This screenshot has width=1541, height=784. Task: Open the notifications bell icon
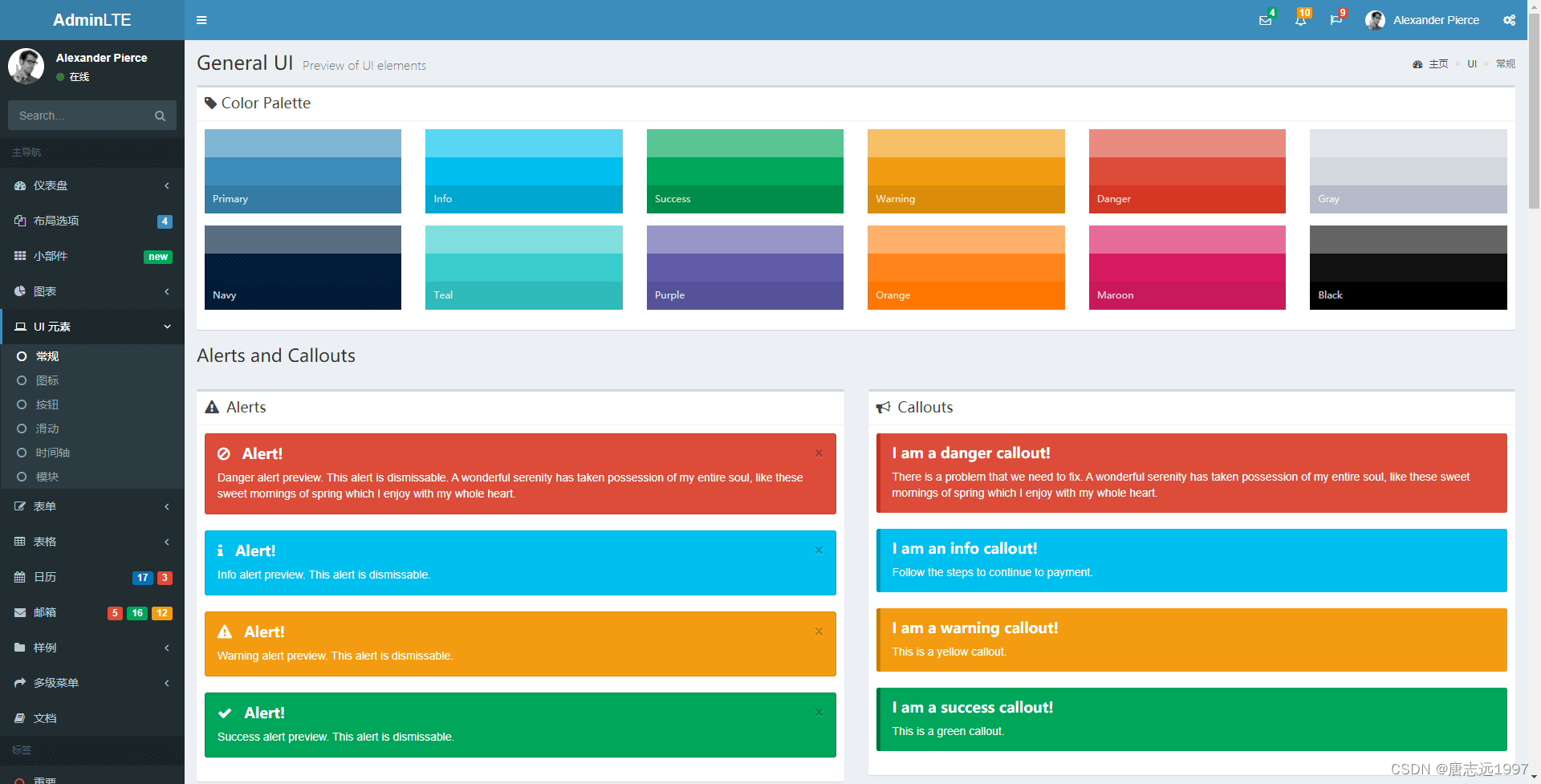tap(1300, 20)
